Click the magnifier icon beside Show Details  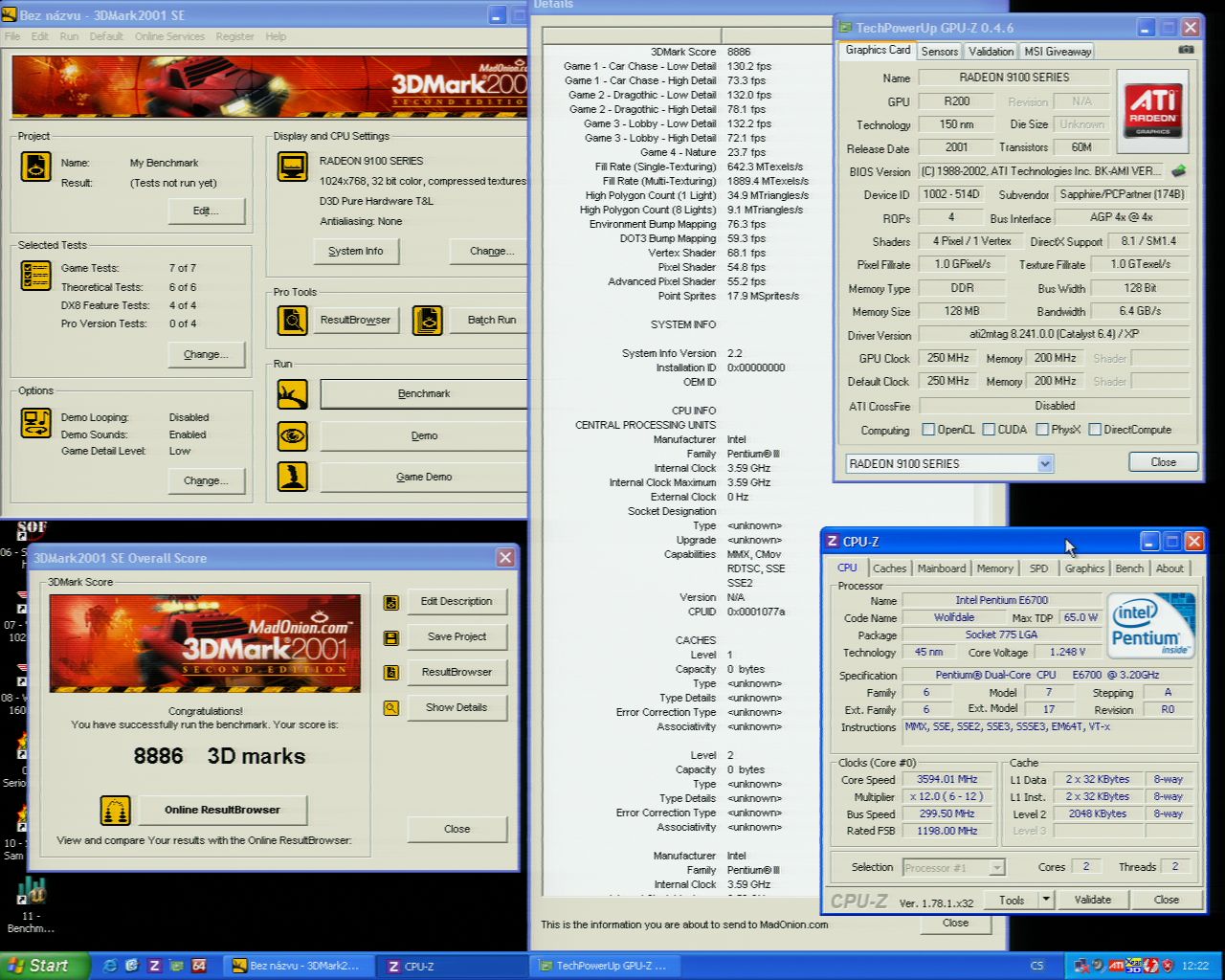click(x=390, y=708)
